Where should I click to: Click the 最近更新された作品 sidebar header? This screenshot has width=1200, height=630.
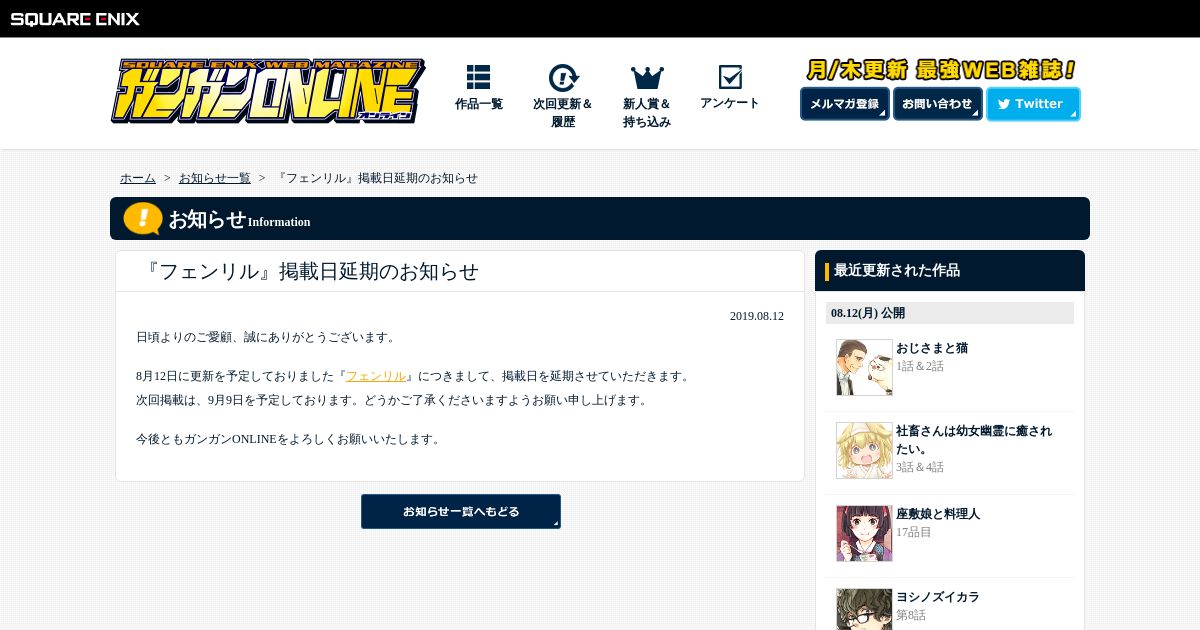tap(950, 270)
